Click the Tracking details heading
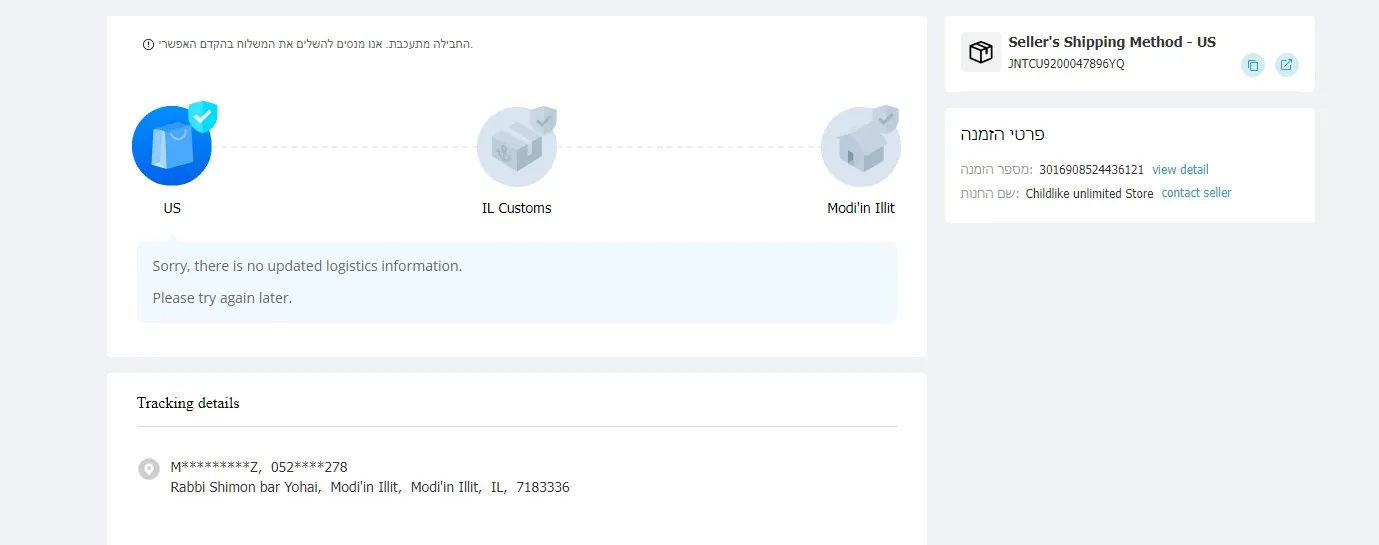Viewport: 1379px width, 545px height. [188, 403]
